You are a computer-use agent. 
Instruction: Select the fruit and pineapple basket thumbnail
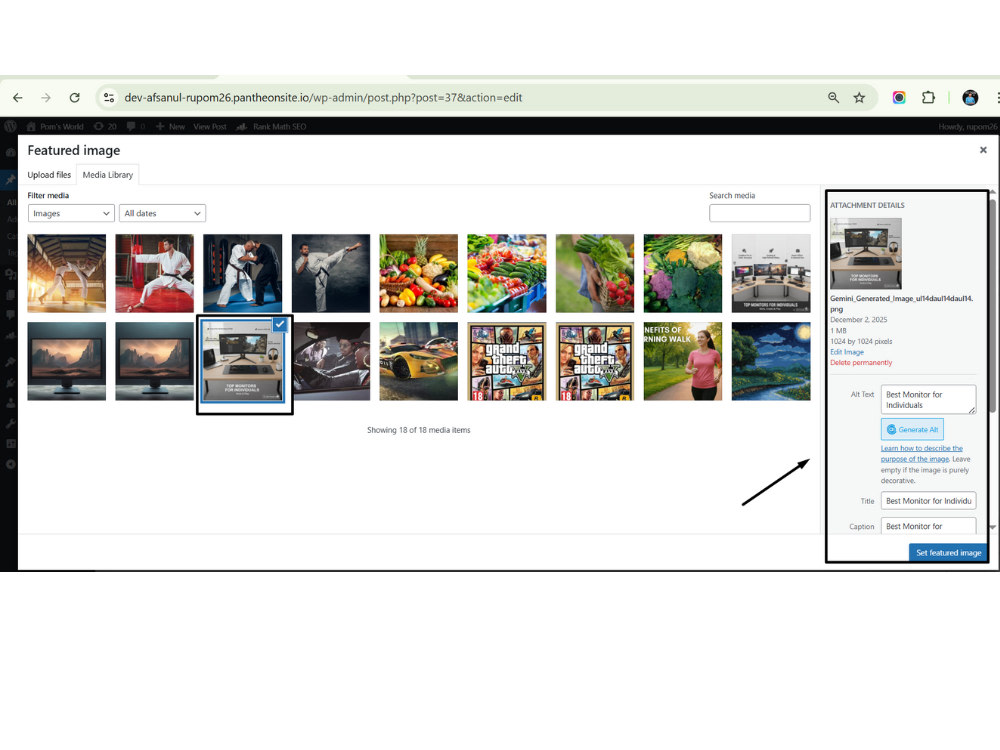point(418,273)
